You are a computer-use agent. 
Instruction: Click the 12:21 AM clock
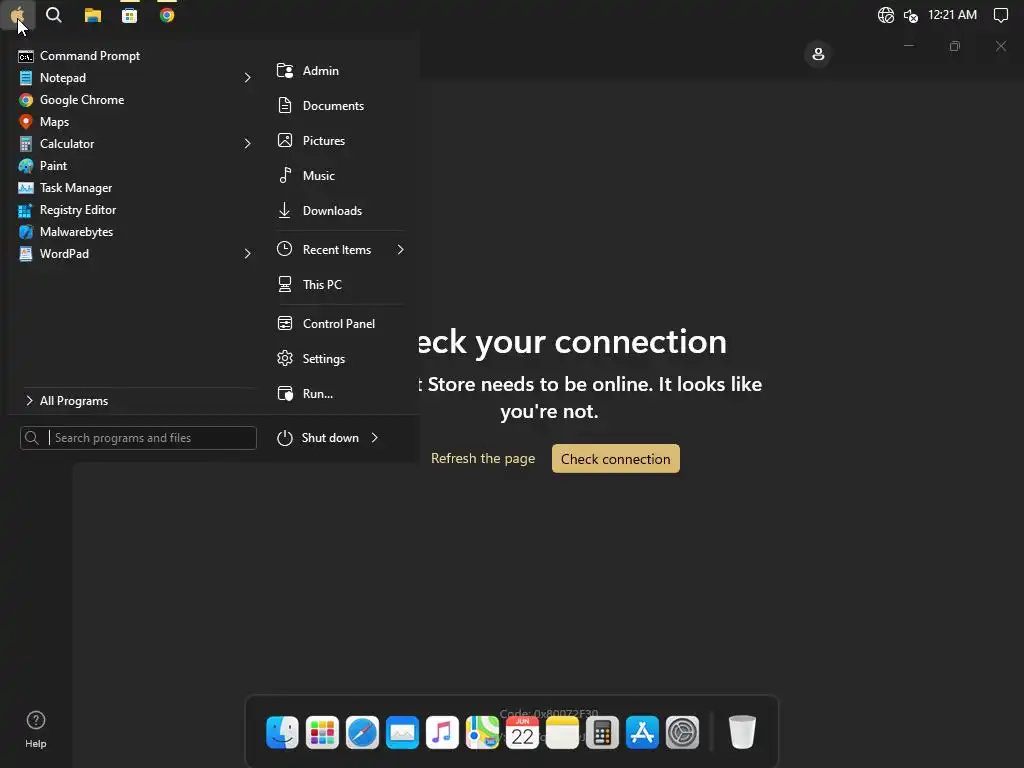point(952,14)
